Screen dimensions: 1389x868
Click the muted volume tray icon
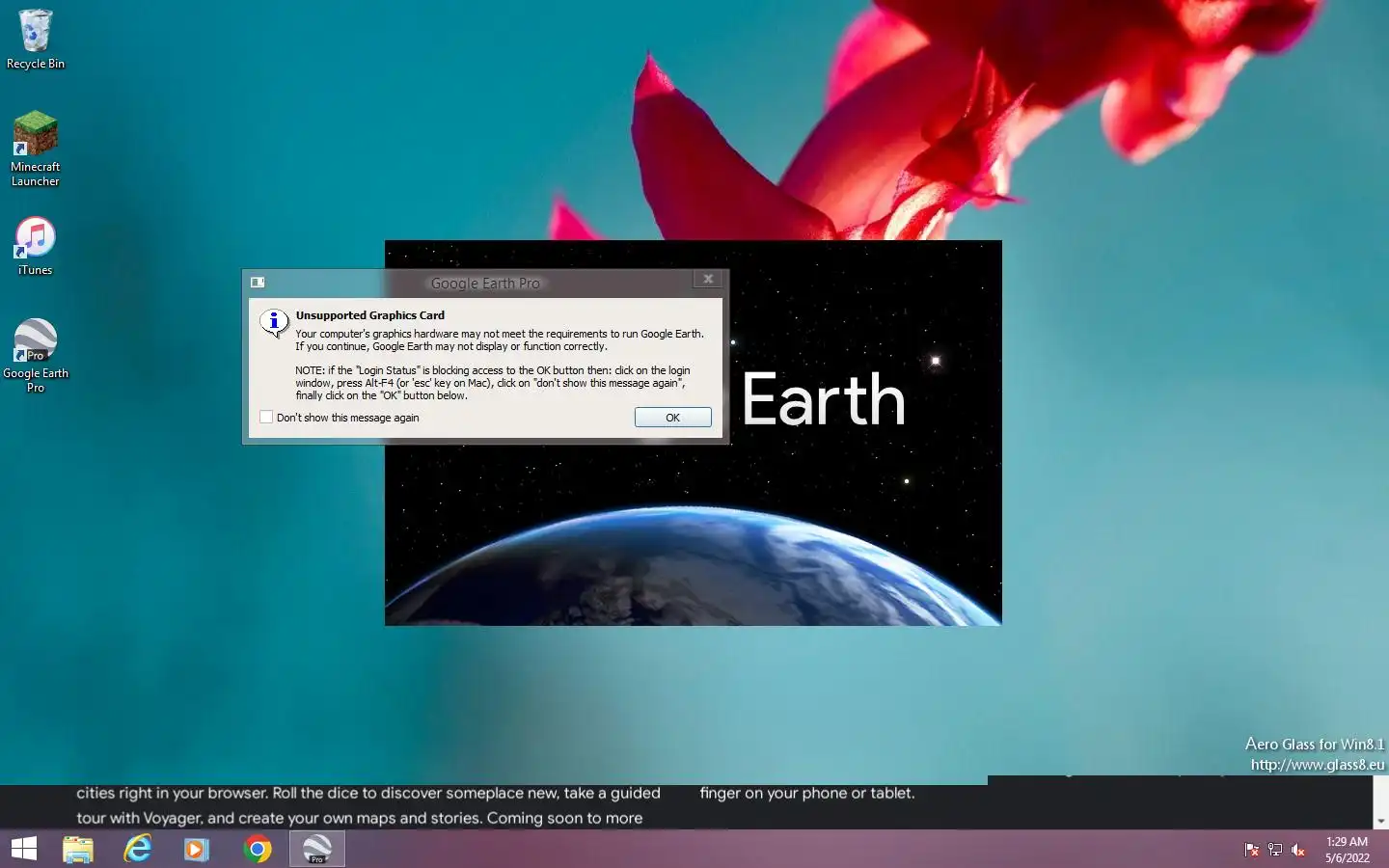pos(1298,850)
